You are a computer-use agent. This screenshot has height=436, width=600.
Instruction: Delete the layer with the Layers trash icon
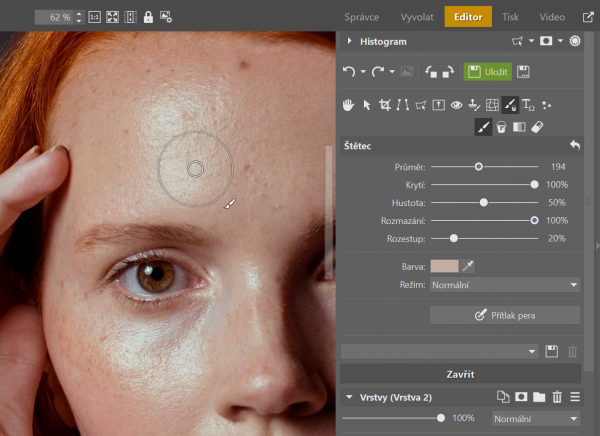(x=557, y=397)
